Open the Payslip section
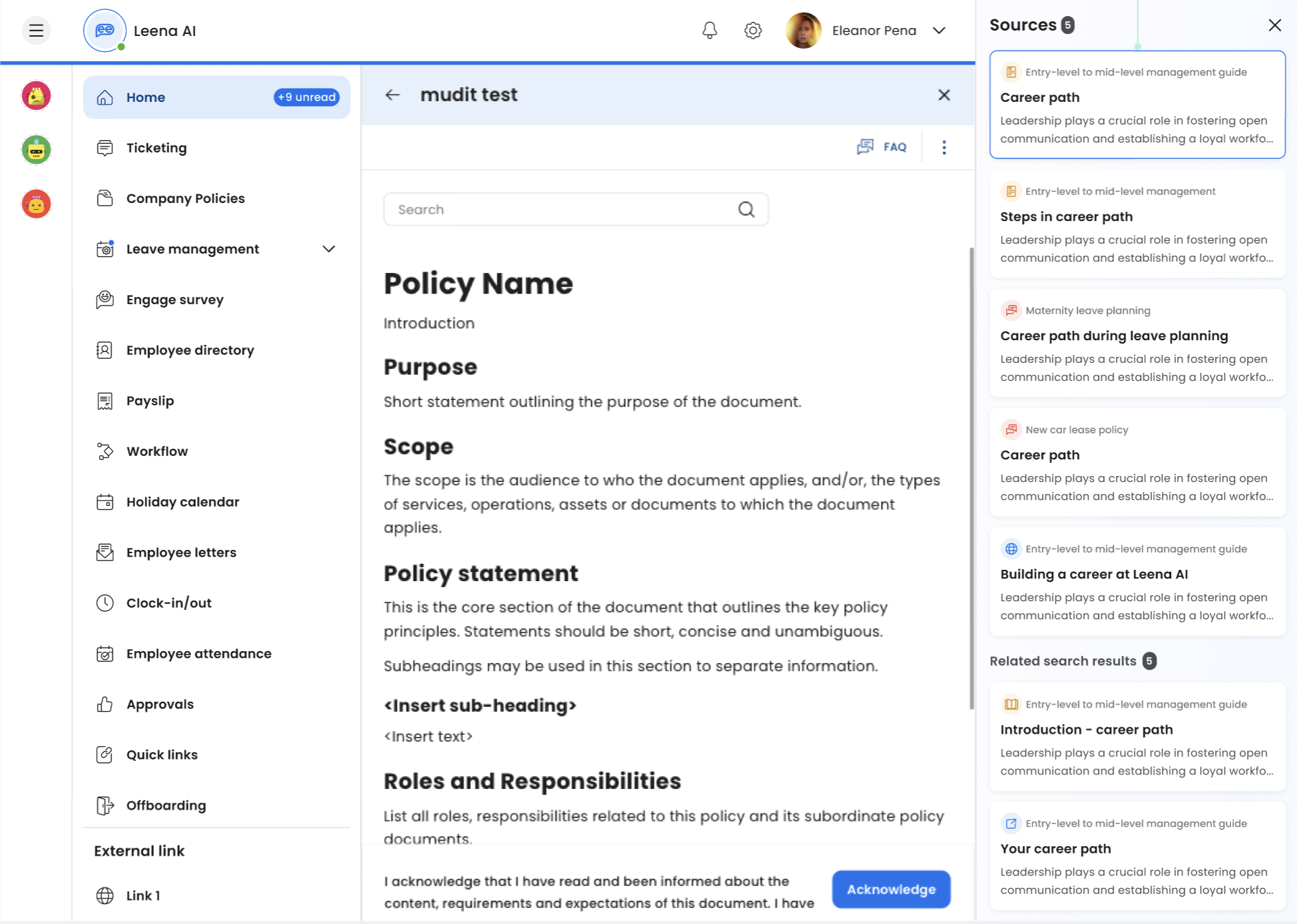Viewport: 1297px width, 924px height. (150, 401)
